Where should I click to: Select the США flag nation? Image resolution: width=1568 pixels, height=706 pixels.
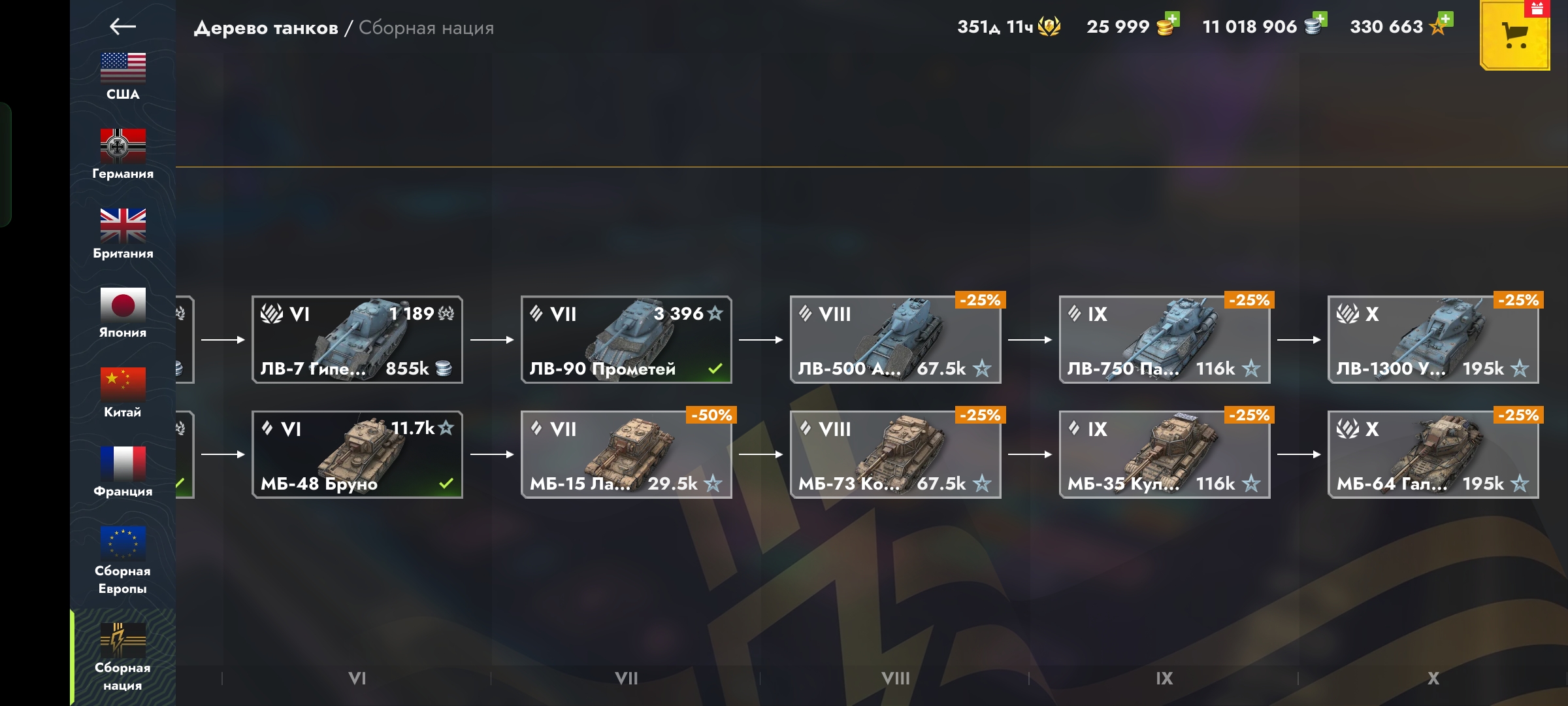[123, 76]
